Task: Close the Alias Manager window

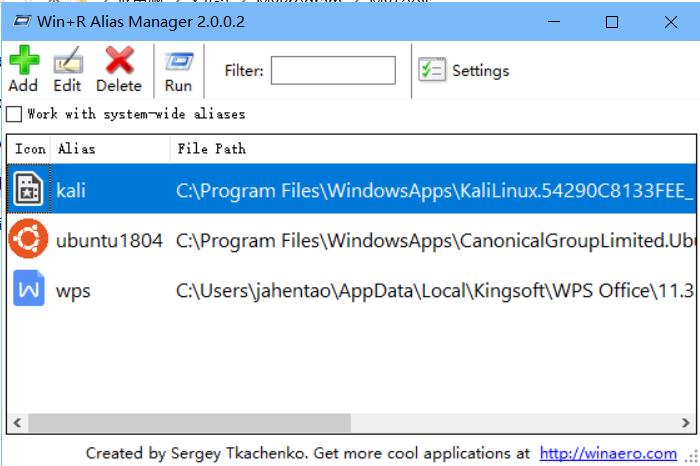Action: (671, 21)
